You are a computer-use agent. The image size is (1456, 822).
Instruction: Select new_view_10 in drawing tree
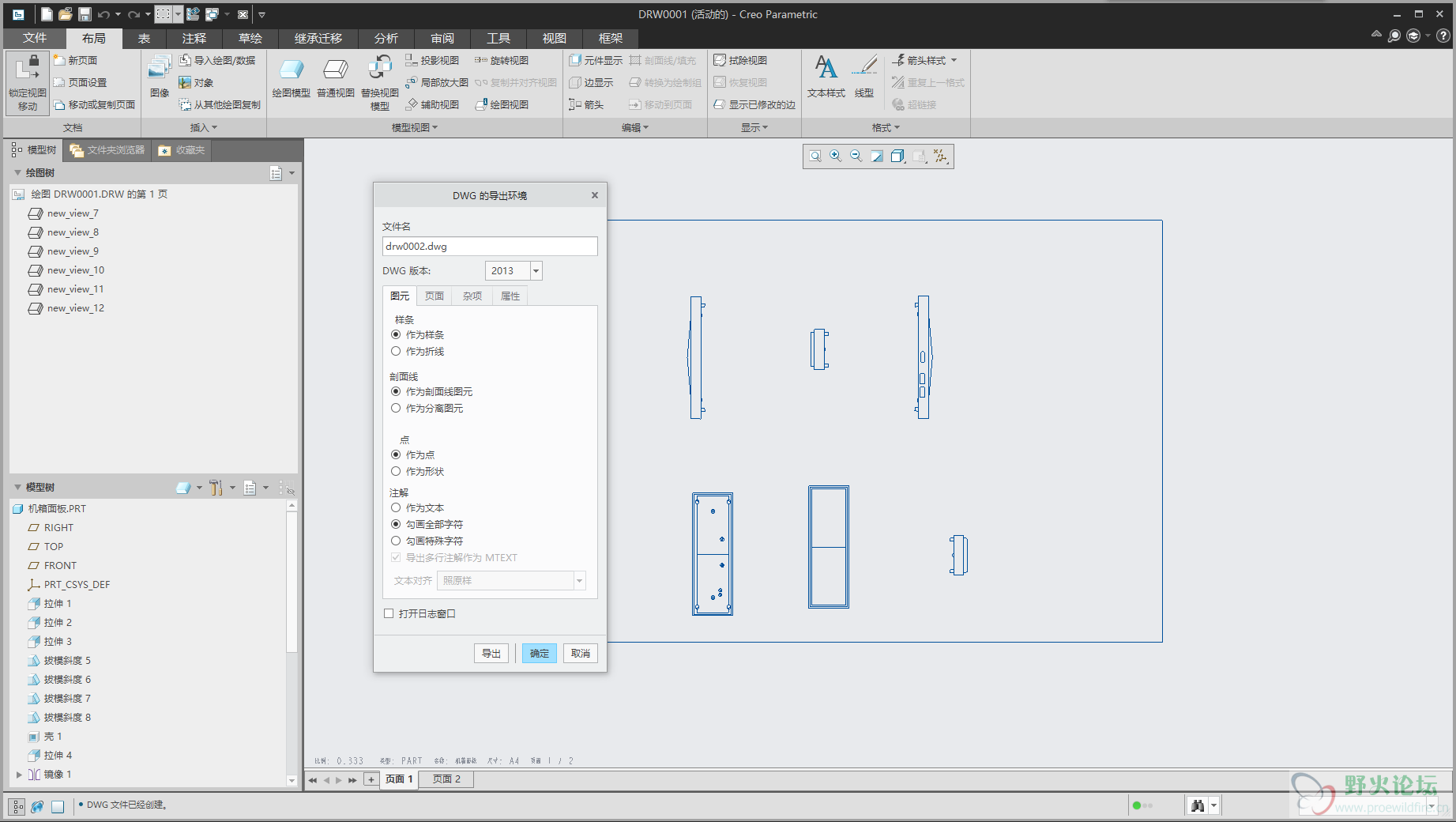(x=66, y=270)
